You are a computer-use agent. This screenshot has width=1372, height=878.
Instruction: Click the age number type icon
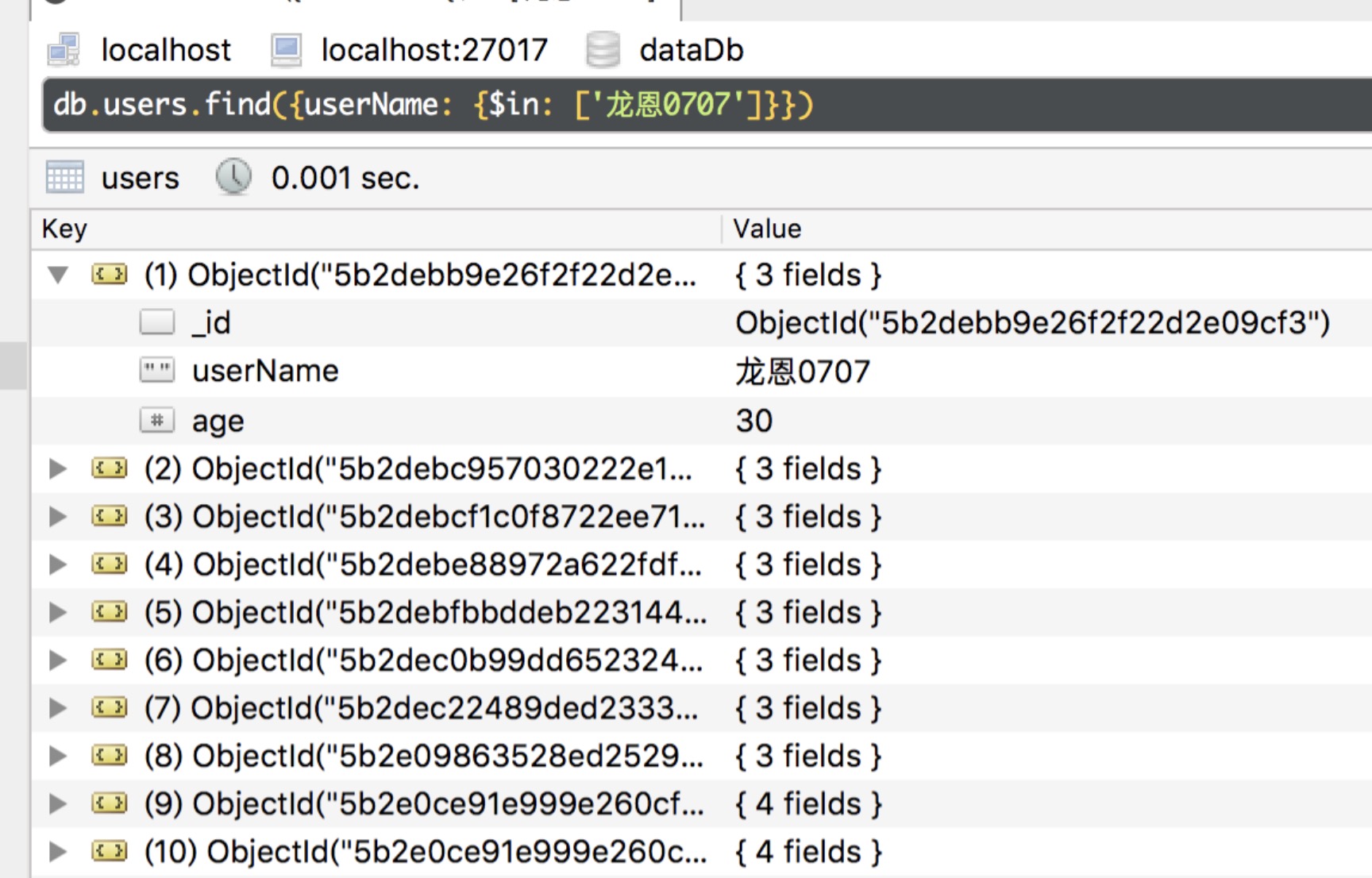click(157, 420)
